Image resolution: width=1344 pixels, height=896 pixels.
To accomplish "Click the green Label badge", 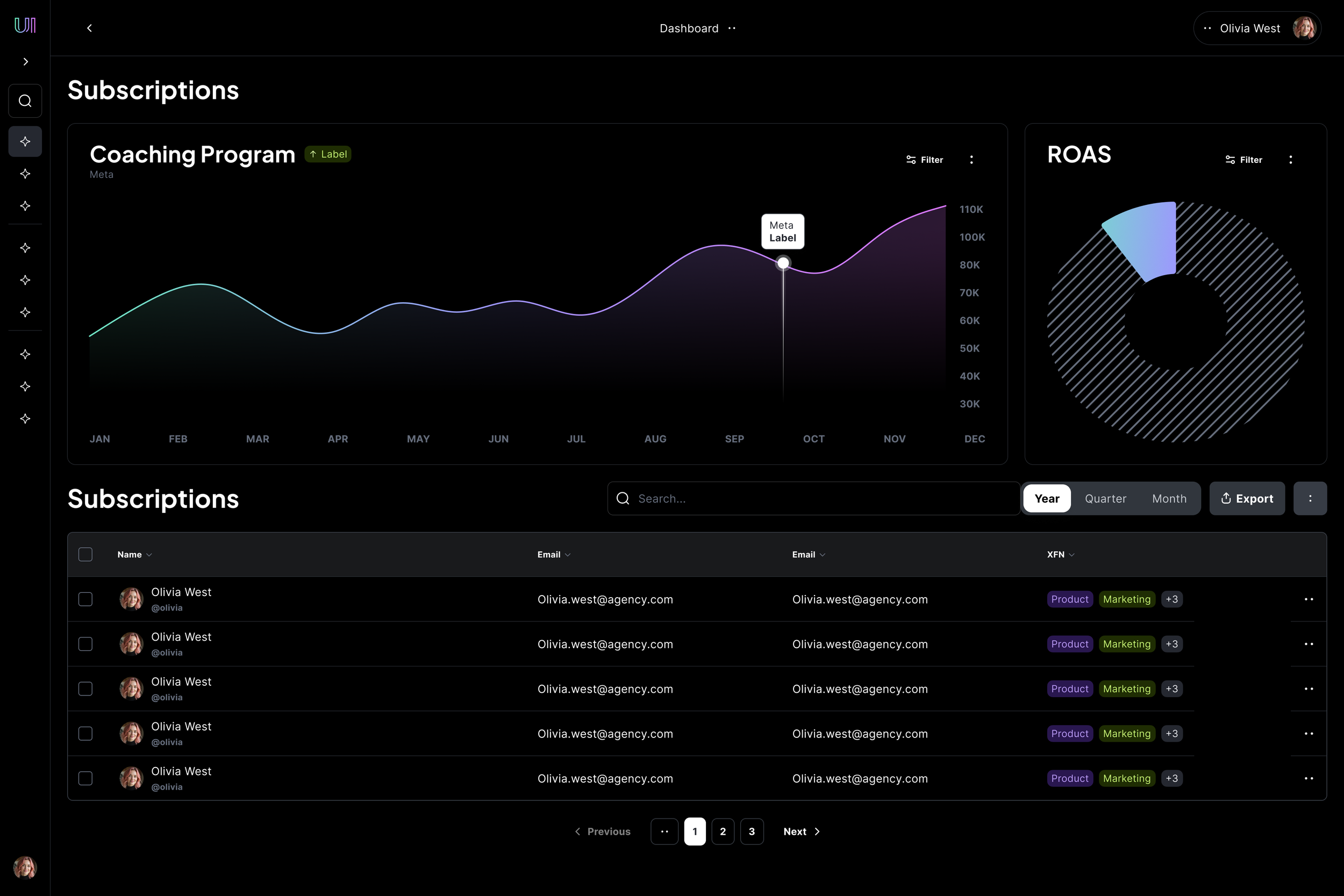I will pyautogui.click(x=328, y=154).
